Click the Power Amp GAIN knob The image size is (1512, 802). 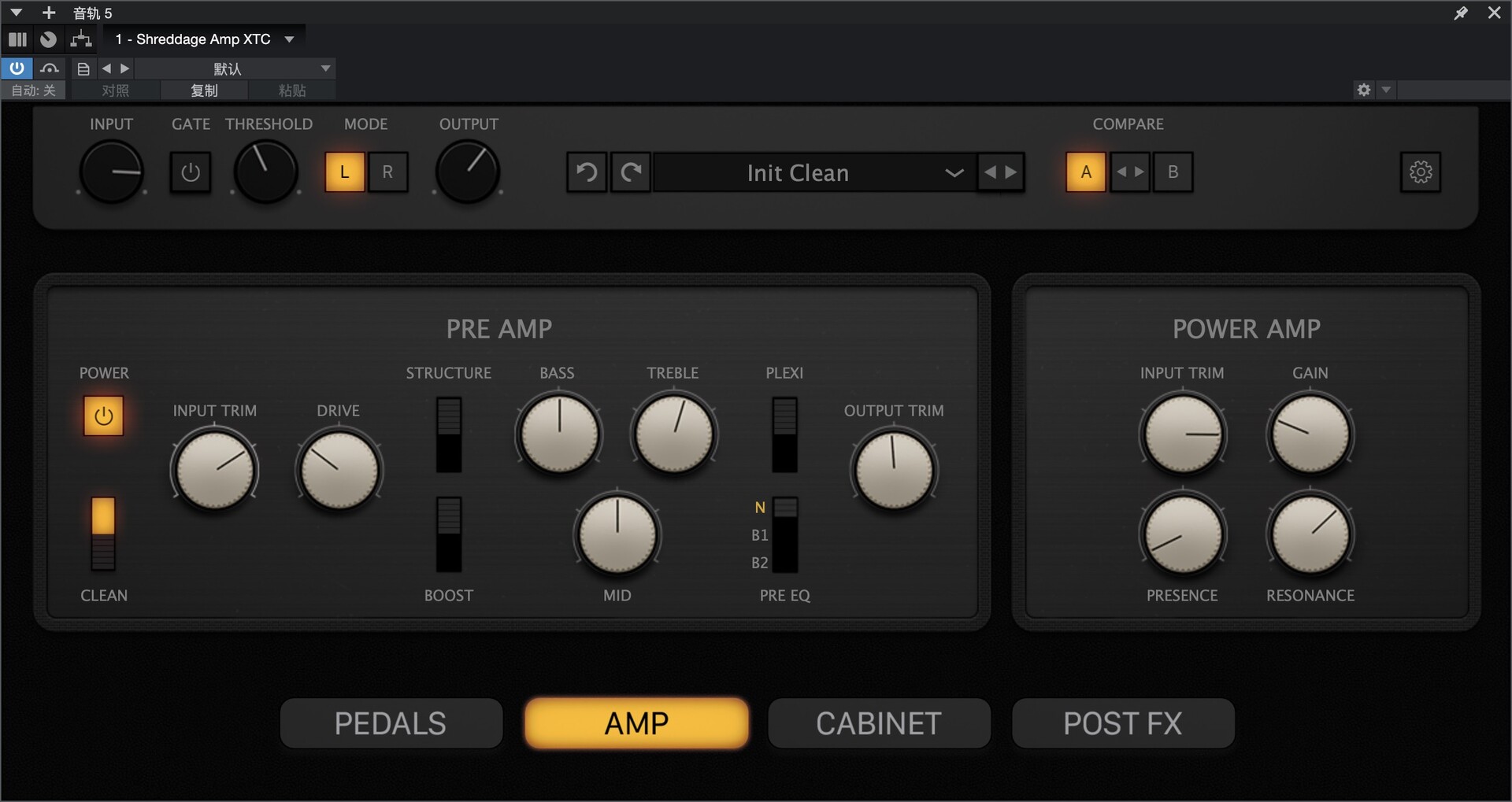(x=1310, y=434)
